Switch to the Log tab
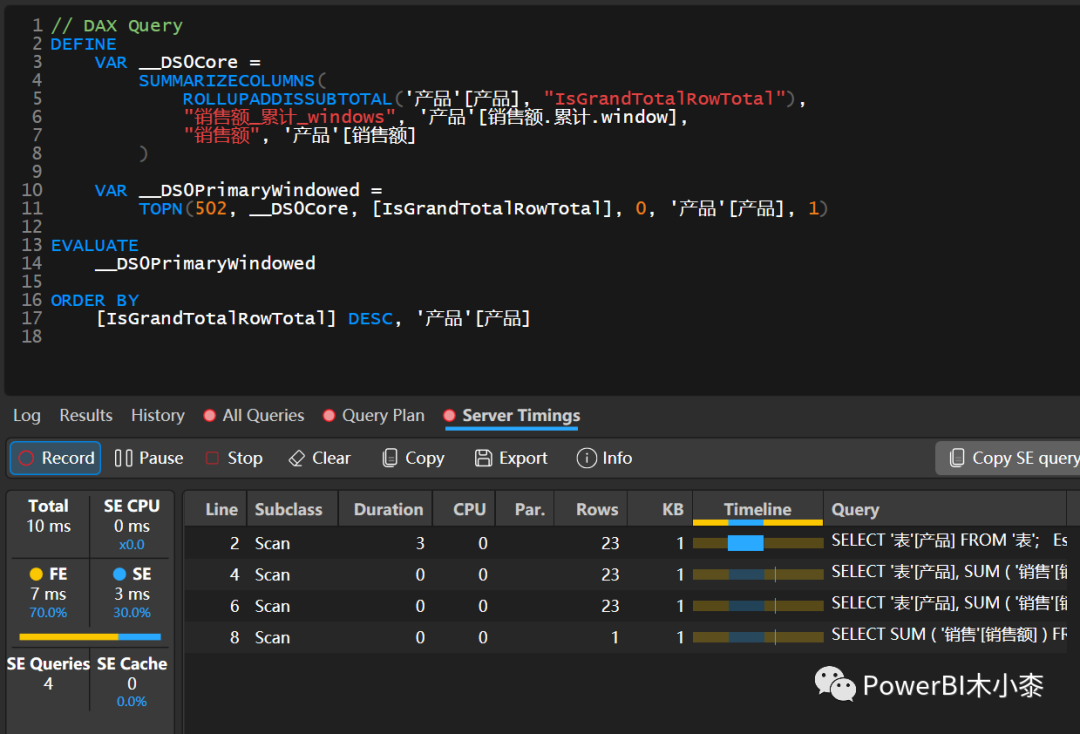This screenshot has width=1080, height=734. point(27,416)
